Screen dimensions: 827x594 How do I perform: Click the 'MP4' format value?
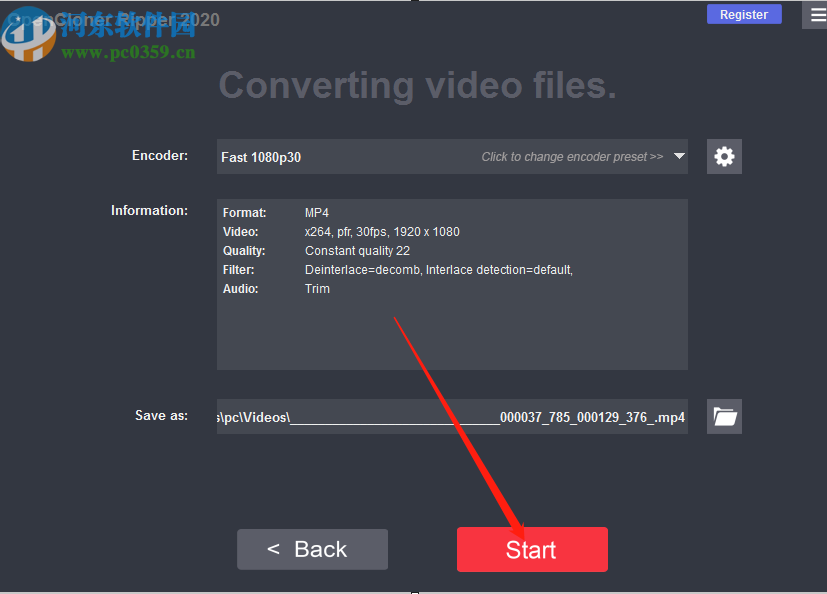(316, 213)
